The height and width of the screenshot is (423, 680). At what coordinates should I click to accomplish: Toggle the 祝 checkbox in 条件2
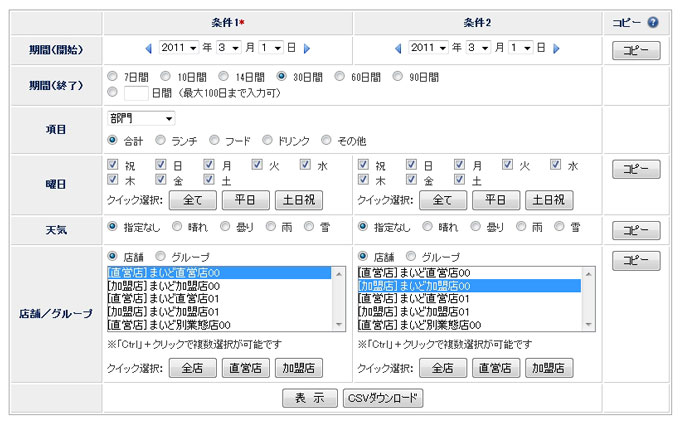coord(363,164)
